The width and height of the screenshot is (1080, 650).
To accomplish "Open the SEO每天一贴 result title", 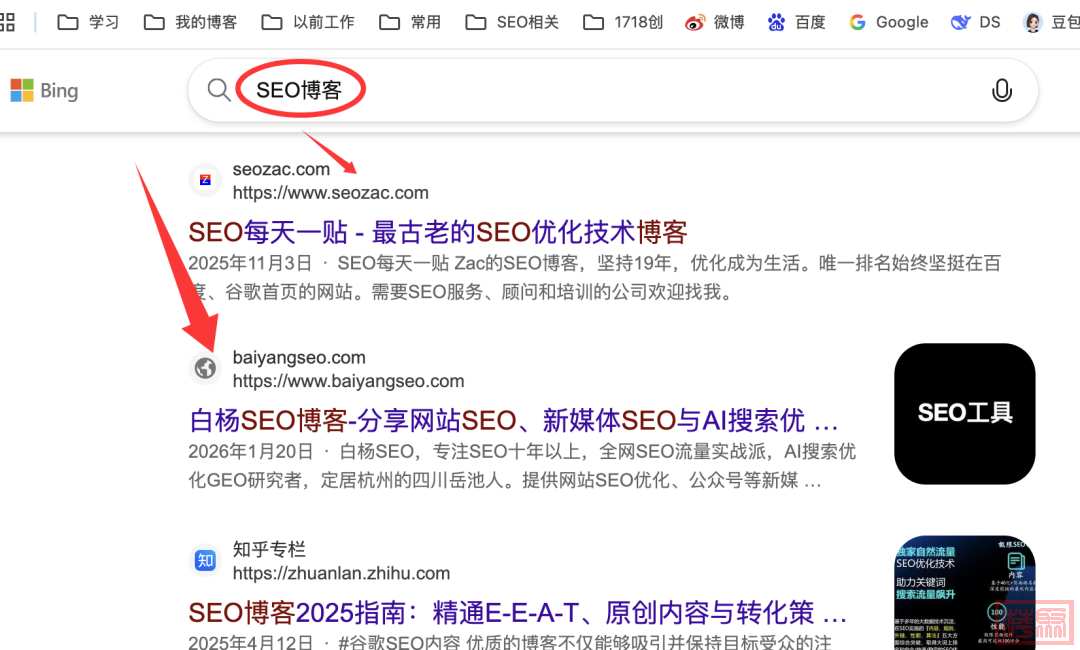I will pyautogui.click(x=437, y=232).
